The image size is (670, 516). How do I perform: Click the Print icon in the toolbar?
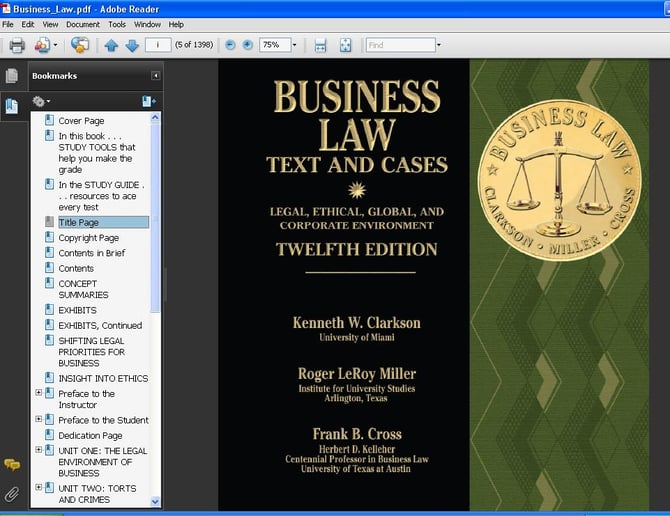click(x=17, y=45)
